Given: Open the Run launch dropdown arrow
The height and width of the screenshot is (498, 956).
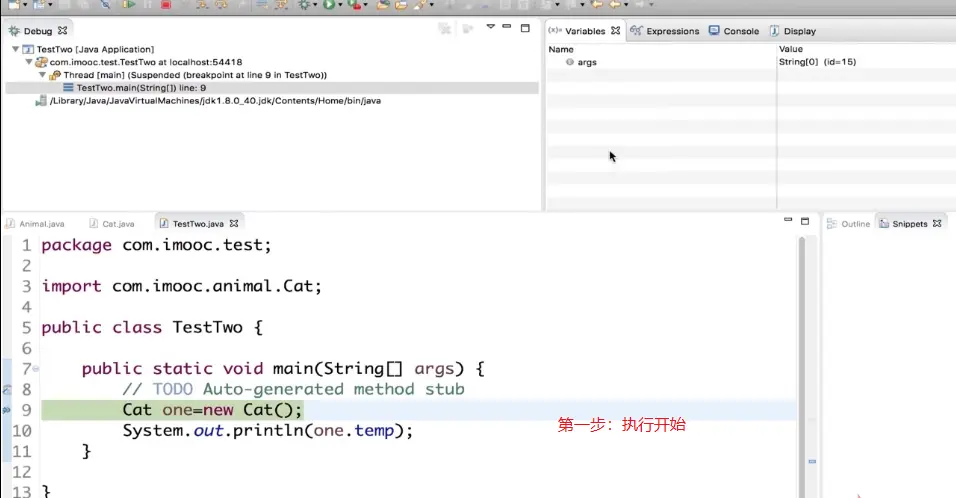Looking at the screenshot, I should pos(340,5).
